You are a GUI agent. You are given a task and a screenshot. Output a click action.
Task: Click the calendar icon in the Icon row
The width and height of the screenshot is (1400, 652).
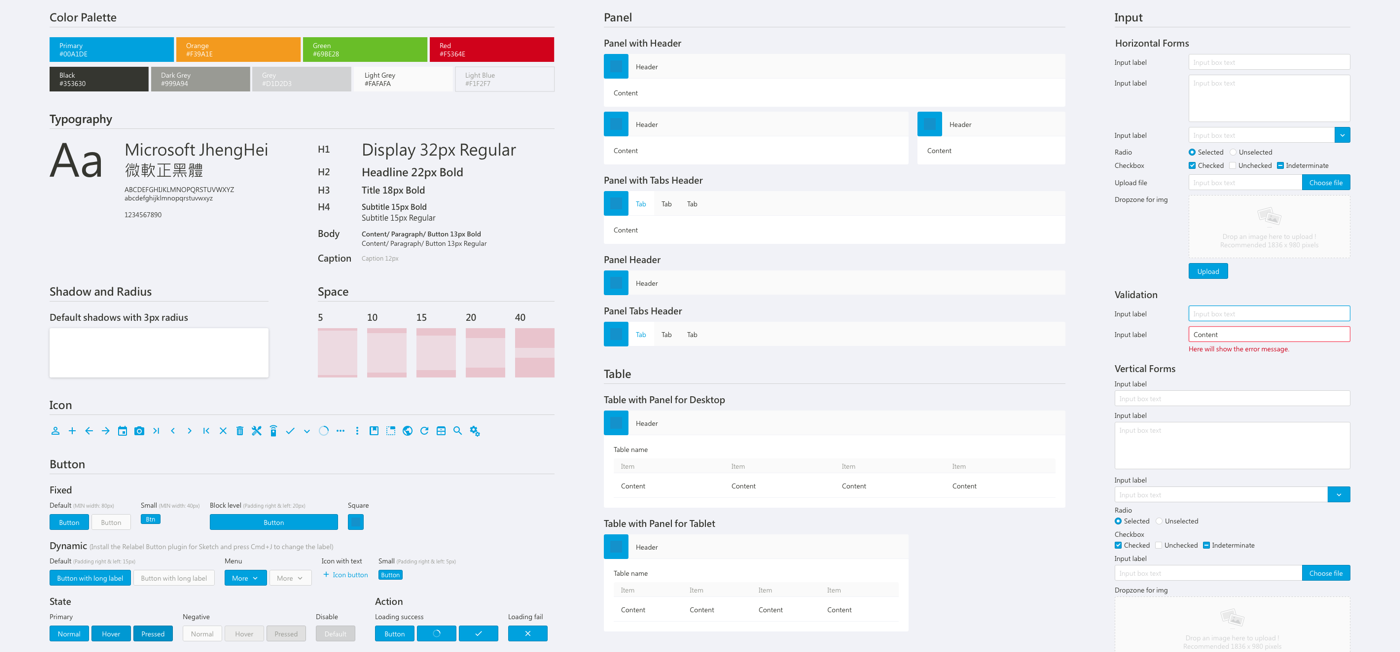click(122, 431)
